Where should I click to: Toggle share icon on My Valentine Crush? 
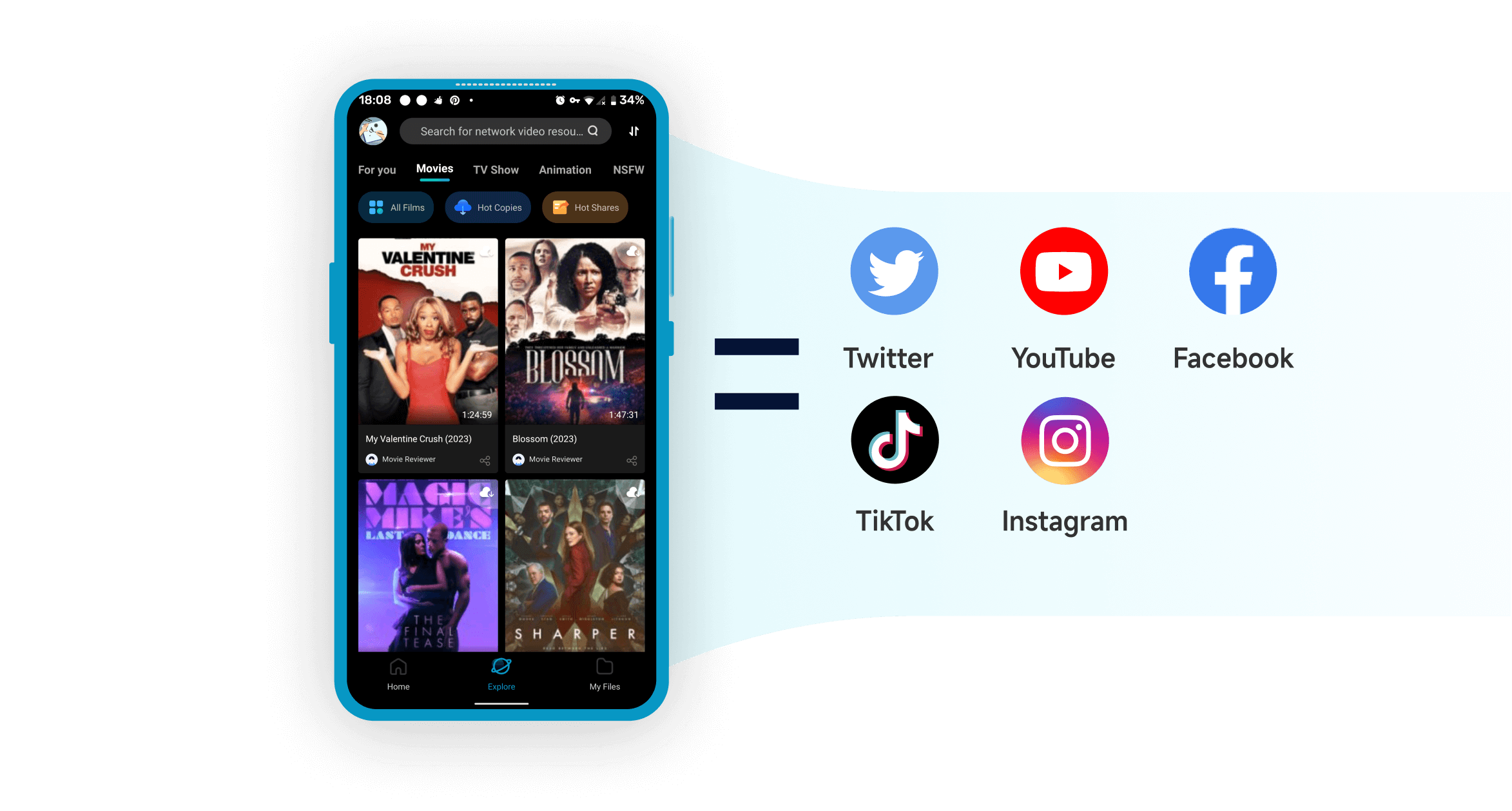coord(488,460)
